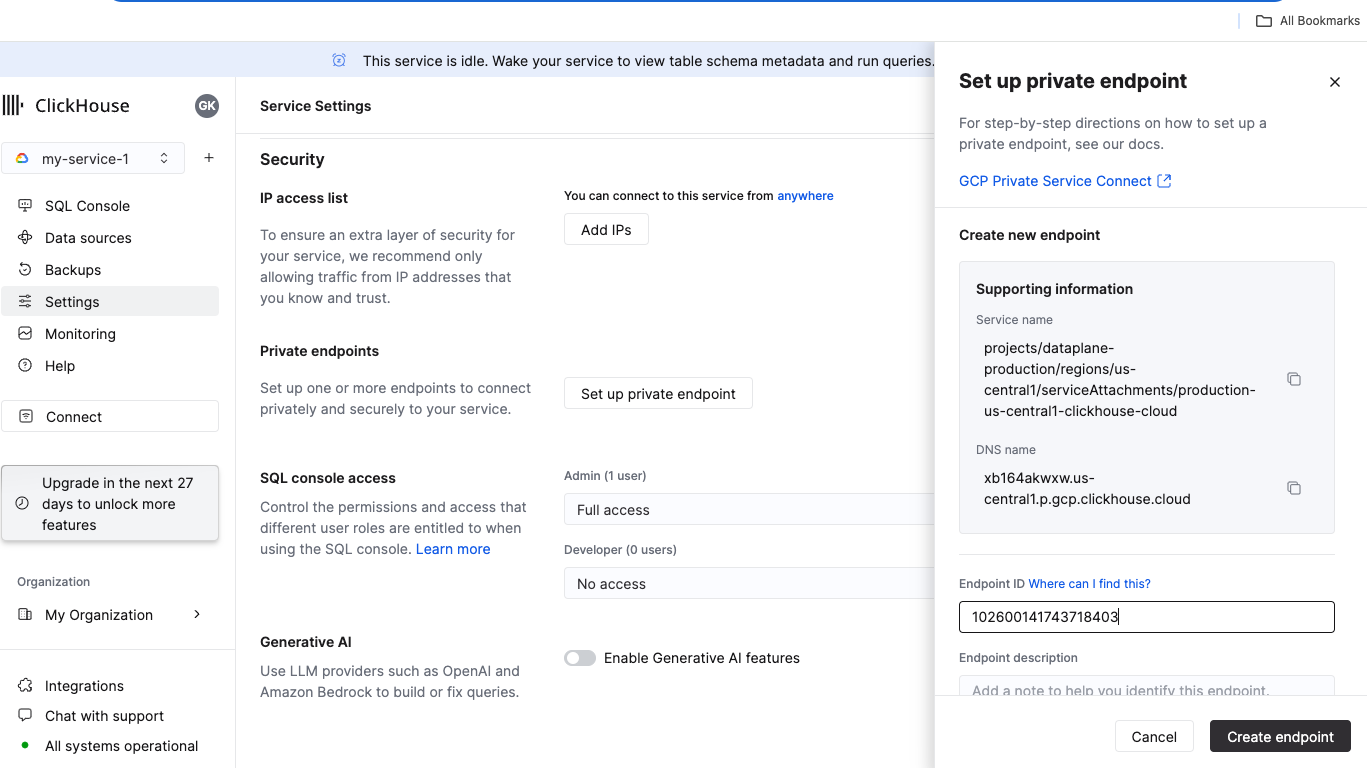The width and height of the screenshot is (1367, 768).
Task: Open the SQL Console from the sidebar
Action: 87,205
